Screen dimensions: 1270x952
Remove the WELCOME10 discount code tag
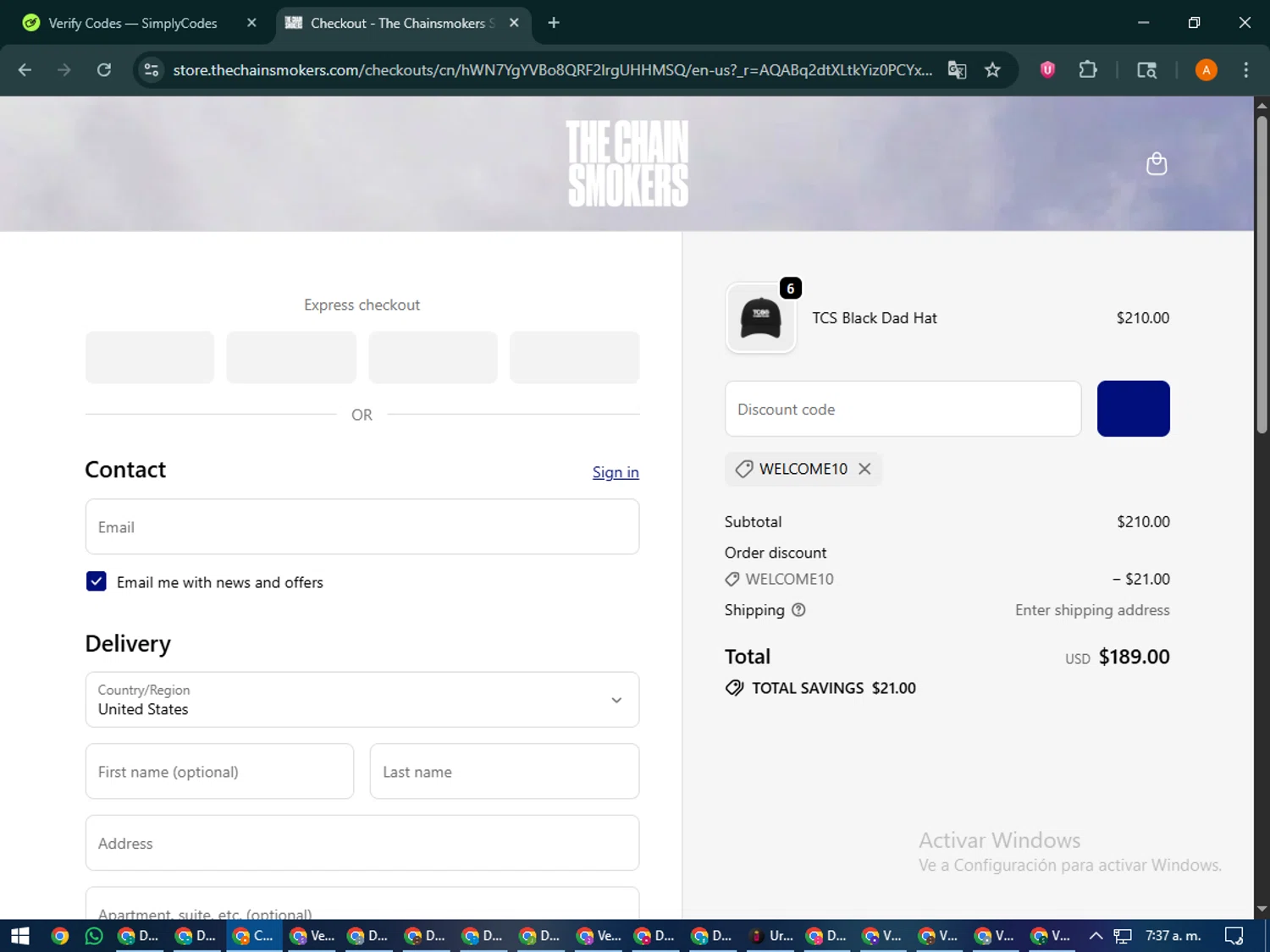(864, 469)
